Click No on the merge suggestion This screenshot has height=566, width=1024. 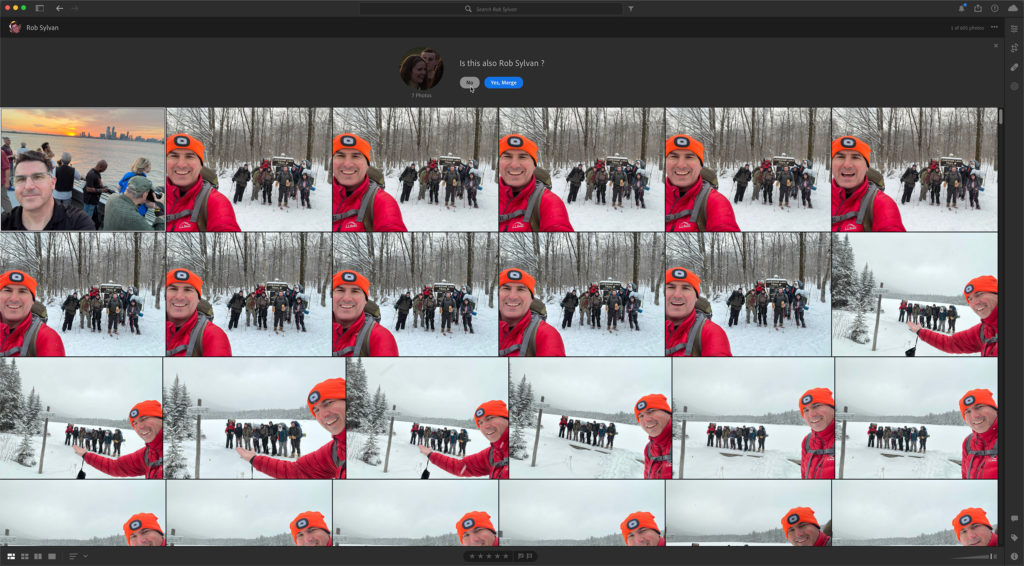coord(470,82)
